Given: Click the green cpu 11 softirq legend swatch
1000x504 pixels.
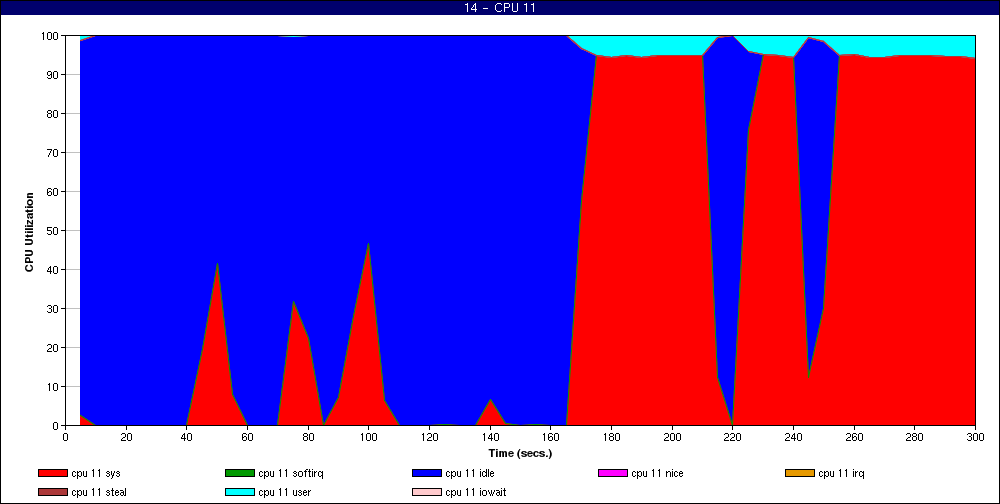Looking at the screenshot, I should [x=240, y=473].
